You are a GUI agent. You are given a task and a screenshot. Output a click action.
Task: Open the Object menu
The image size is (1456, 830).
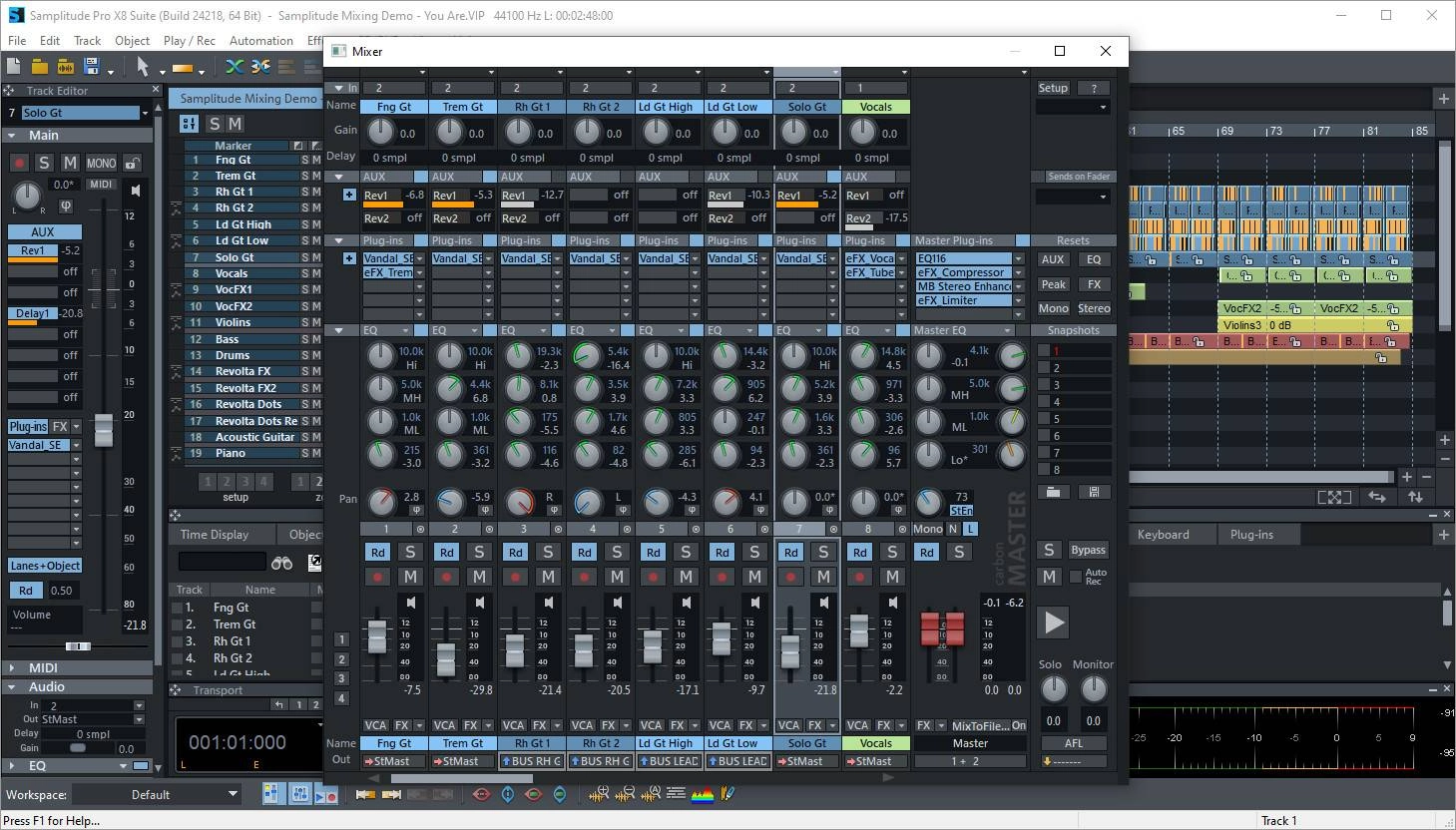point(132,41)
